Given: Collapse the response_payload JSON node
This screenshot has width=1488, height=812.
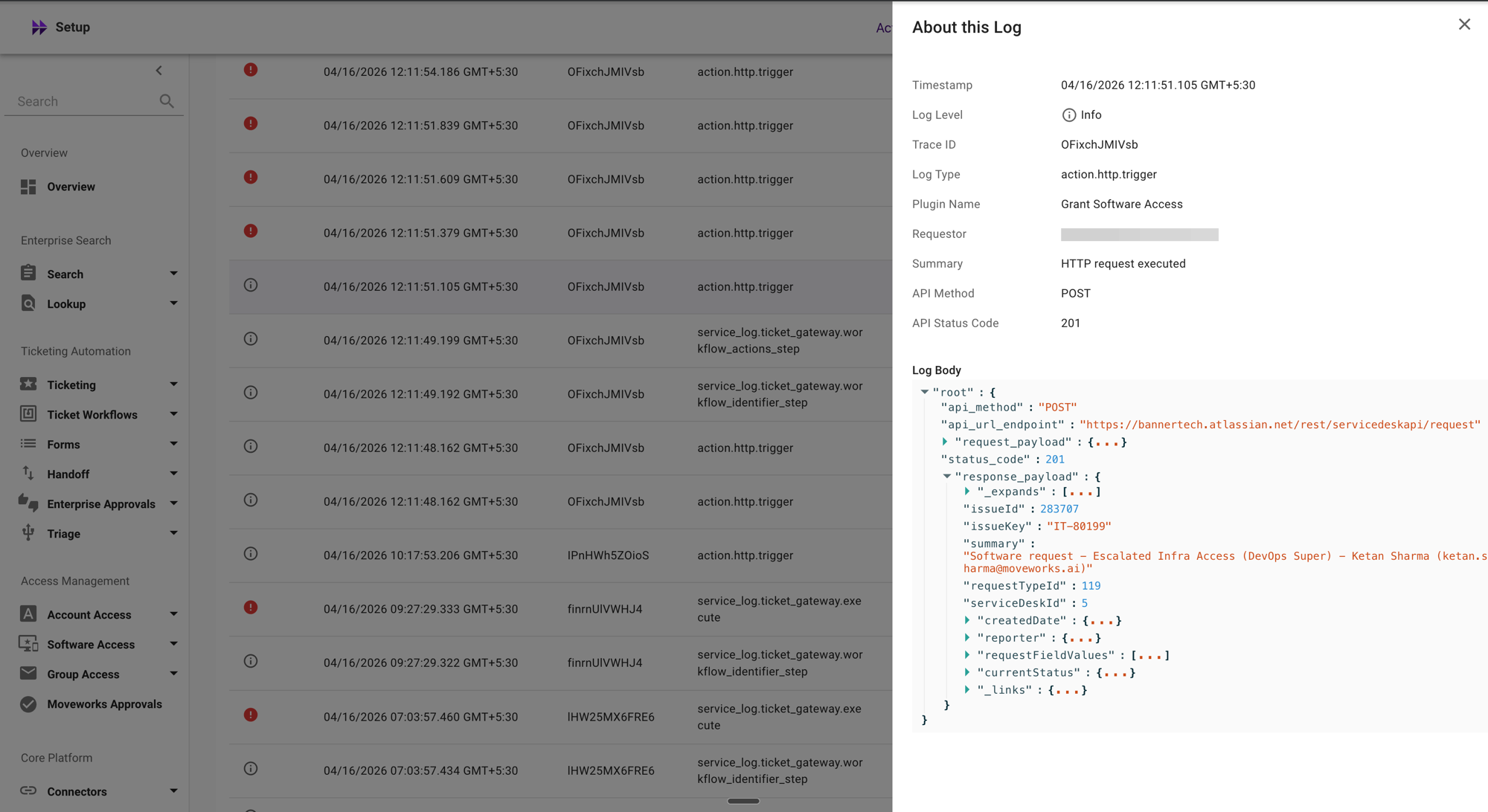Looking at the screenshot, I should point(946,476).
